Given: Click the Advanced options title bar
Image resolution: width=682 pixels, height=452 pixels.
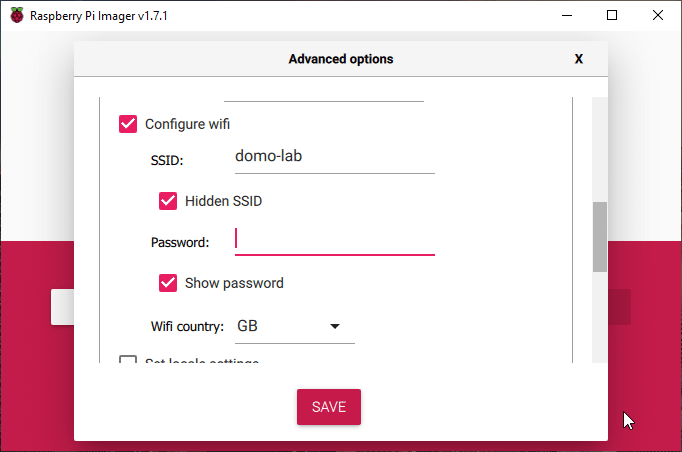Looking at the screenshot, I should (x=341, y=59).
